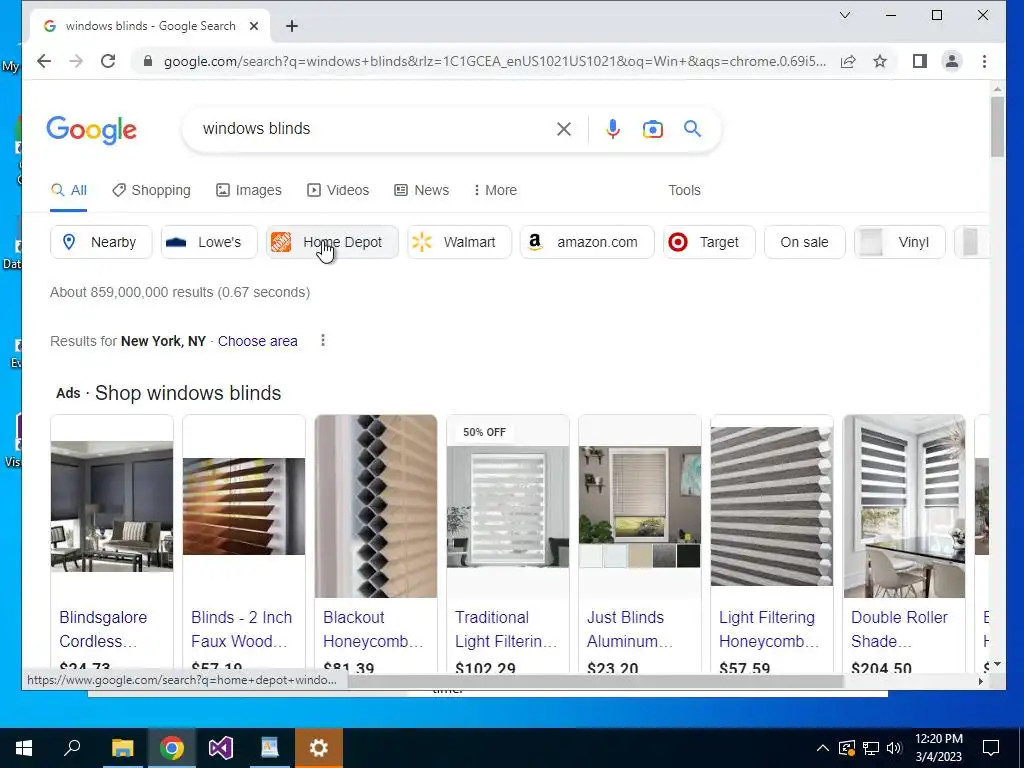Click Choose area link
The height and width of the screenshot is (768, 1024).
257,341
